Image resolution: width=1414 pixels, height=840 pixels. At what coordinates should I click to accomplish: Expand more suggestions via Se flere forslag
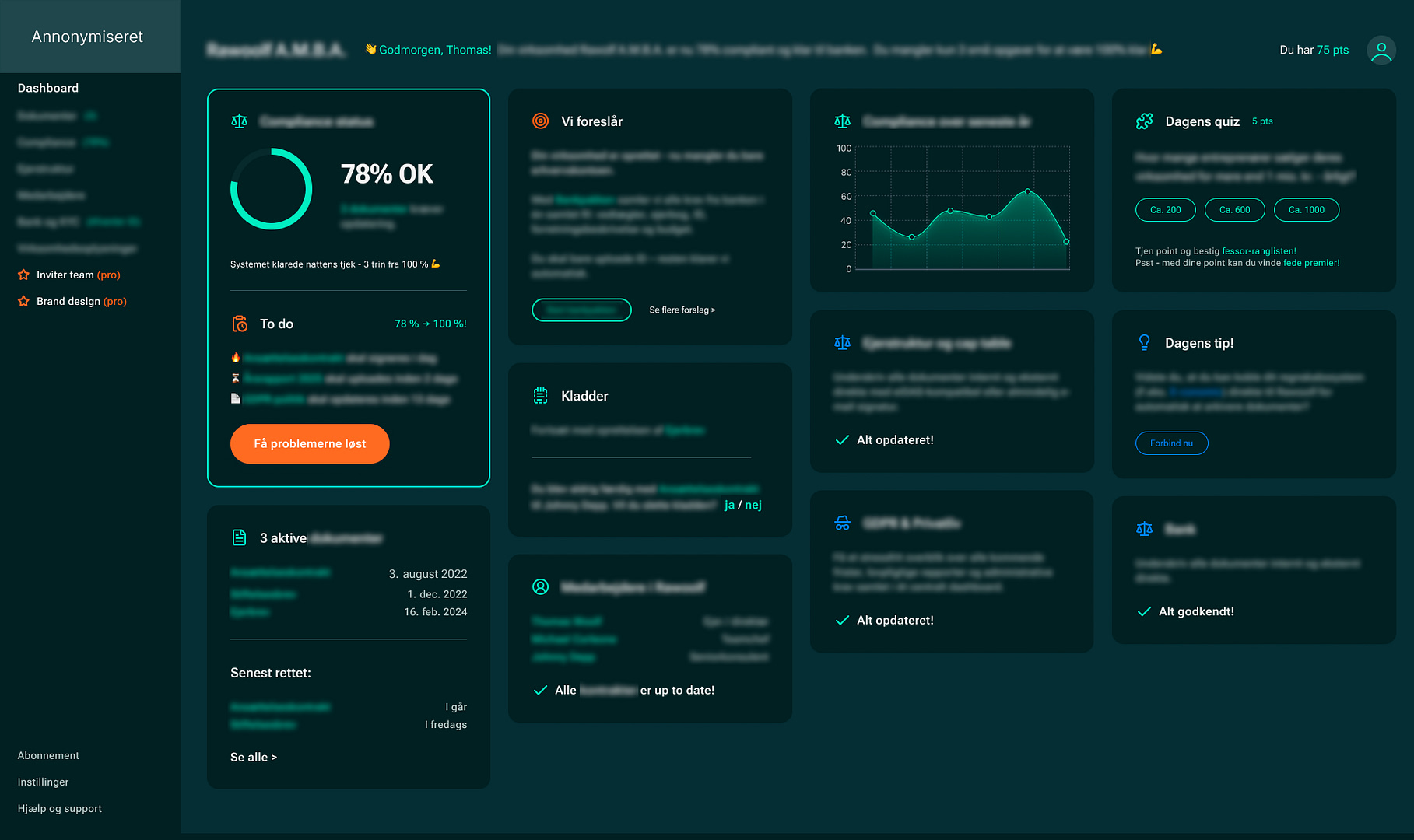[682, 310]
